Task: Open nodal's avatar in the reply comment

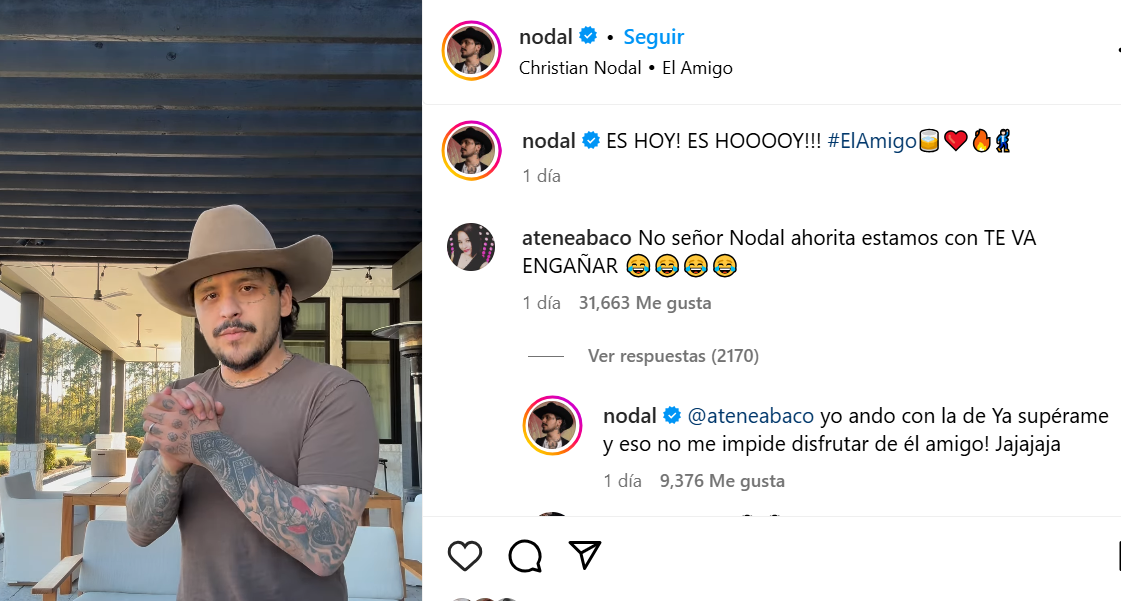Action: [x=553, y=425]
